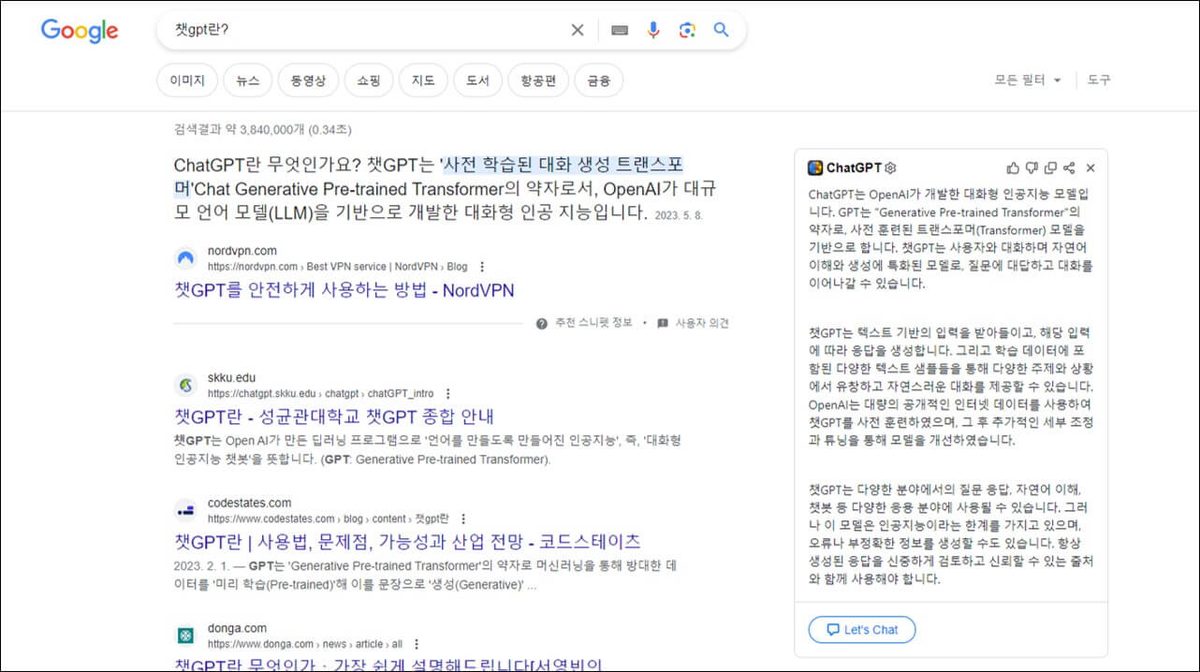This screenshot has height=672, width=1200.
Task: Click the 추천 스니펫 정보 link
Action: (594, 323)
